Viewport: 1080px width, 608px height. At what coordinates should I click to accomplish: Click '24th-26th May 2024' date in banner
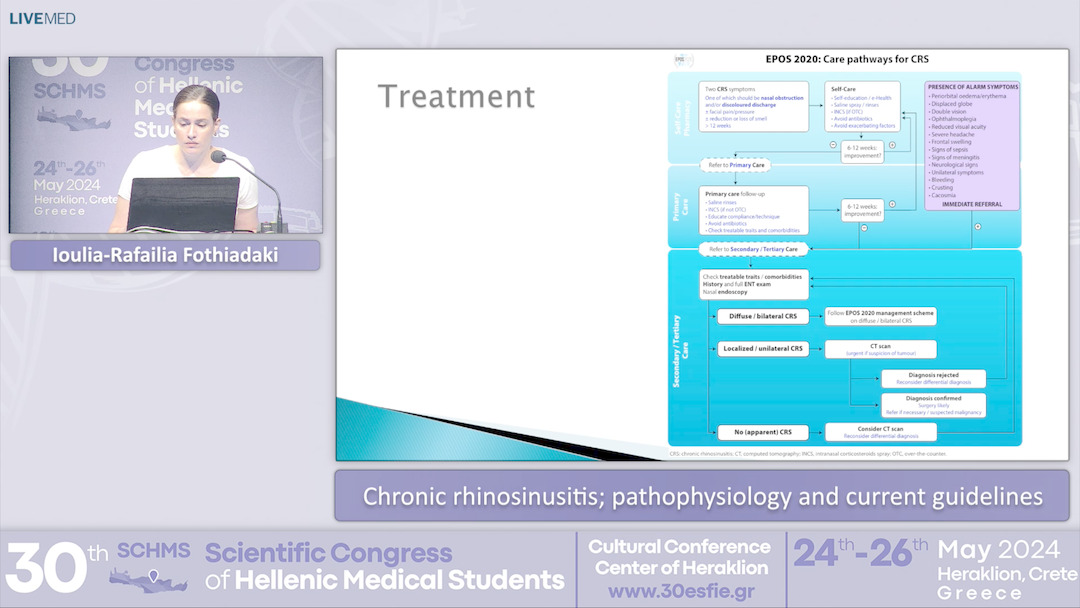tap(926, 552)
